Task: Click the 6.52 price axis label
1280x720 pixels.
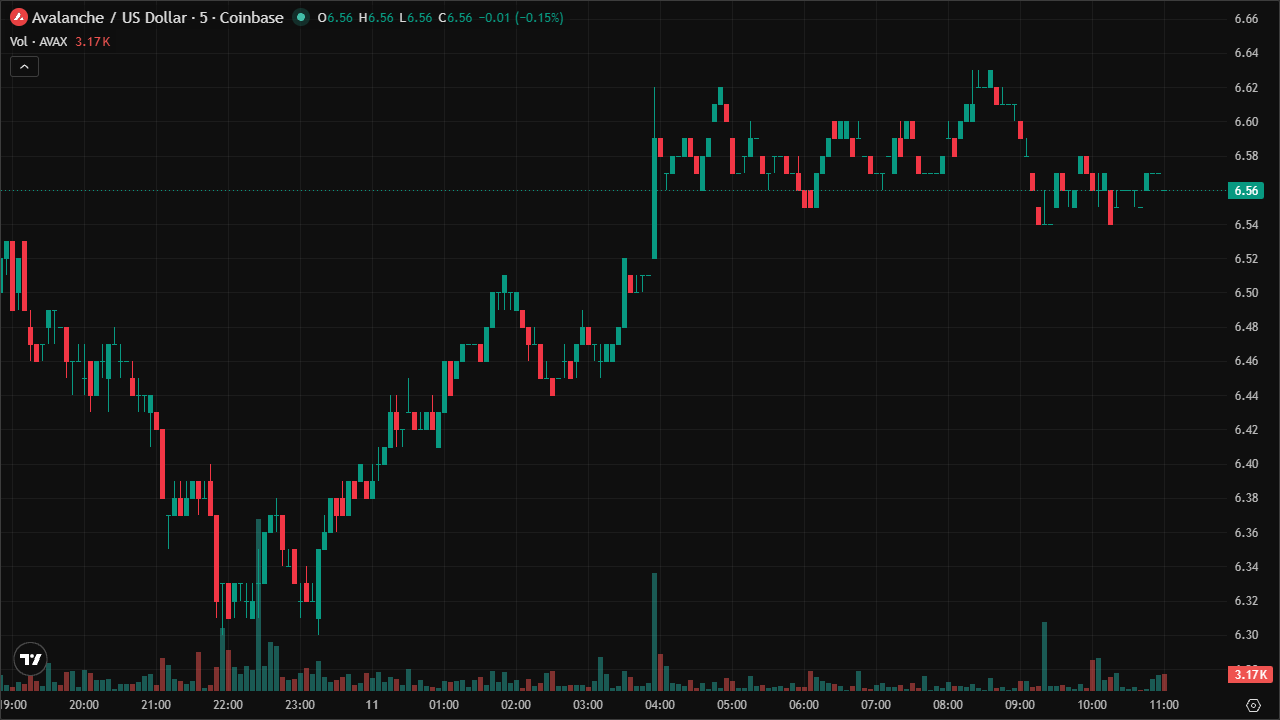Action: coord(1246,259)
